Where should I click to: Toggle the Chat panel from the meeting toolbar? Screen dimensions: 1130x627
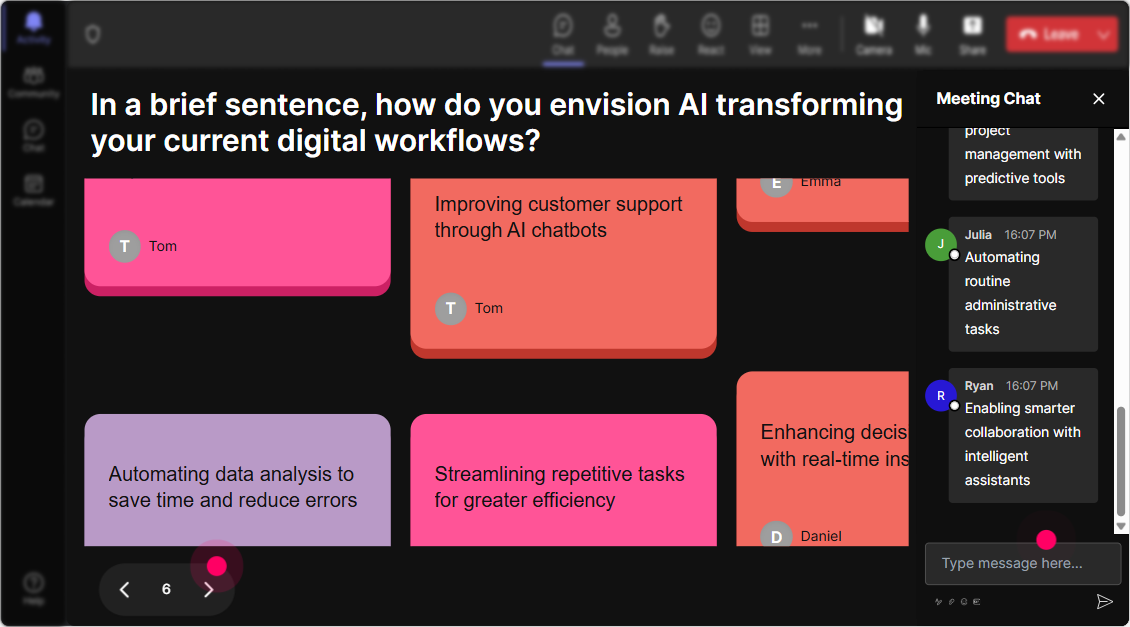pos(563,35)
